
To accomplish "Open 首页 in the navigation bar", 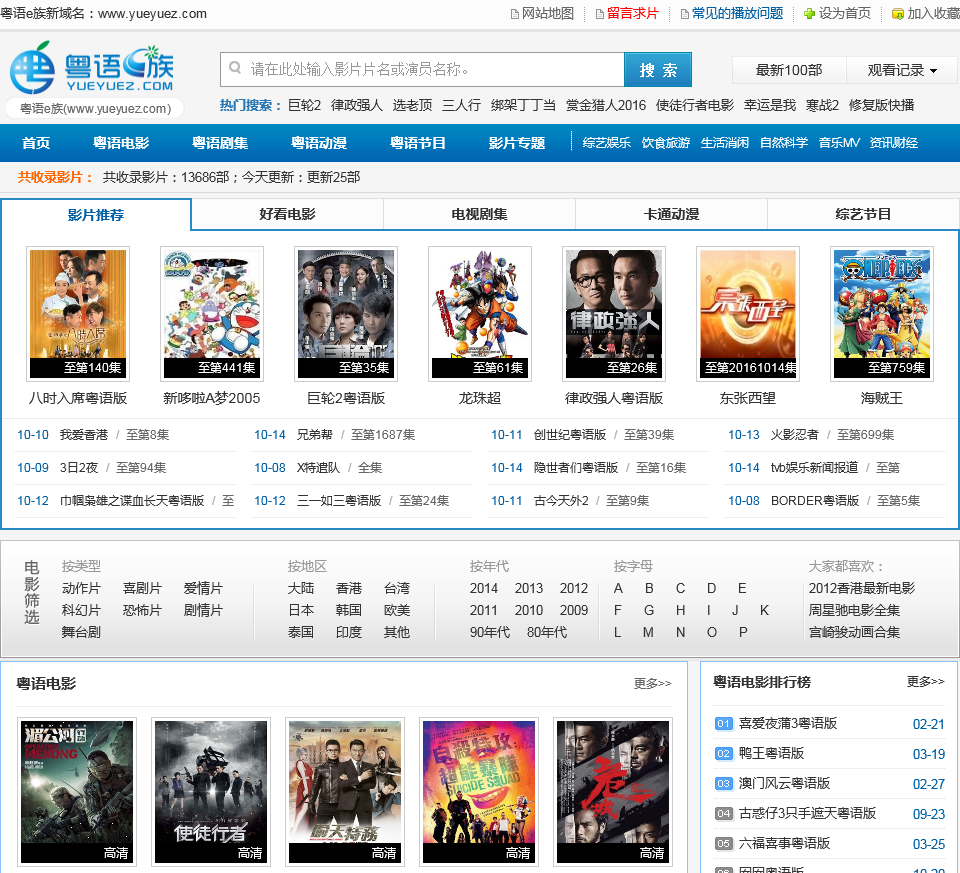I will coord(36,143).
